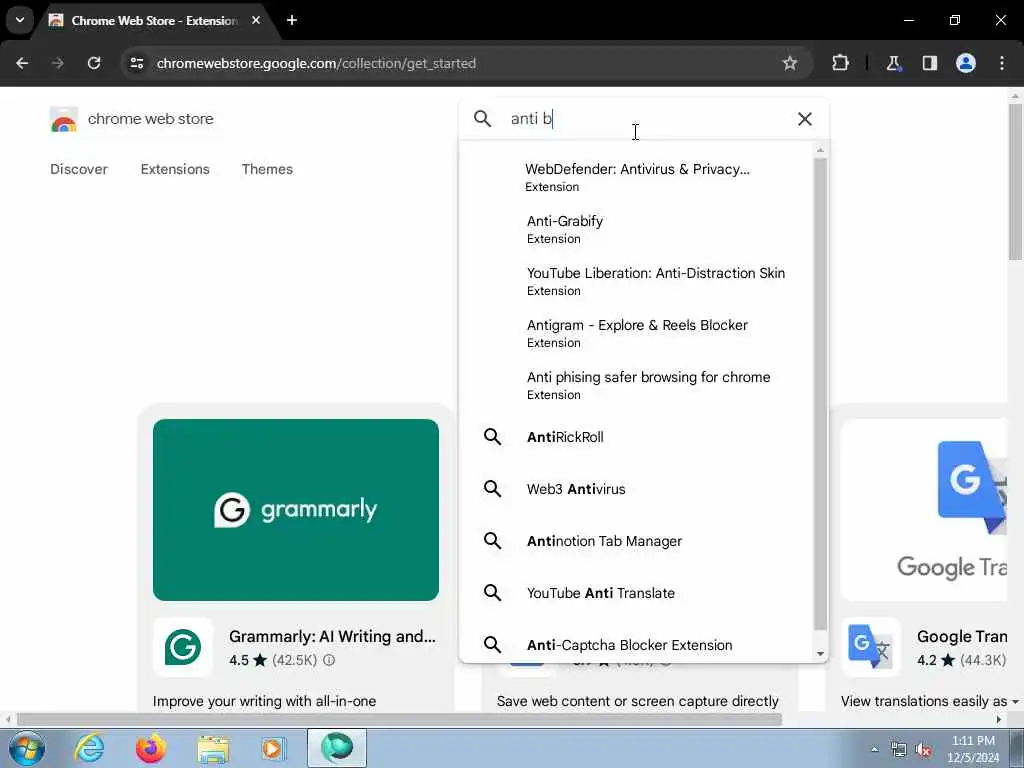Open the tab search chevron

tap(20, 20)
